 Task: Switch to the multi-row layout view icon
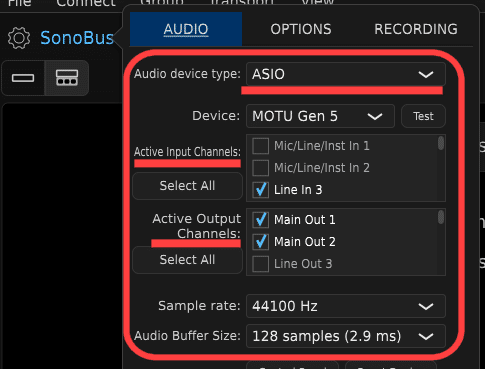click(x=67, y=78)
